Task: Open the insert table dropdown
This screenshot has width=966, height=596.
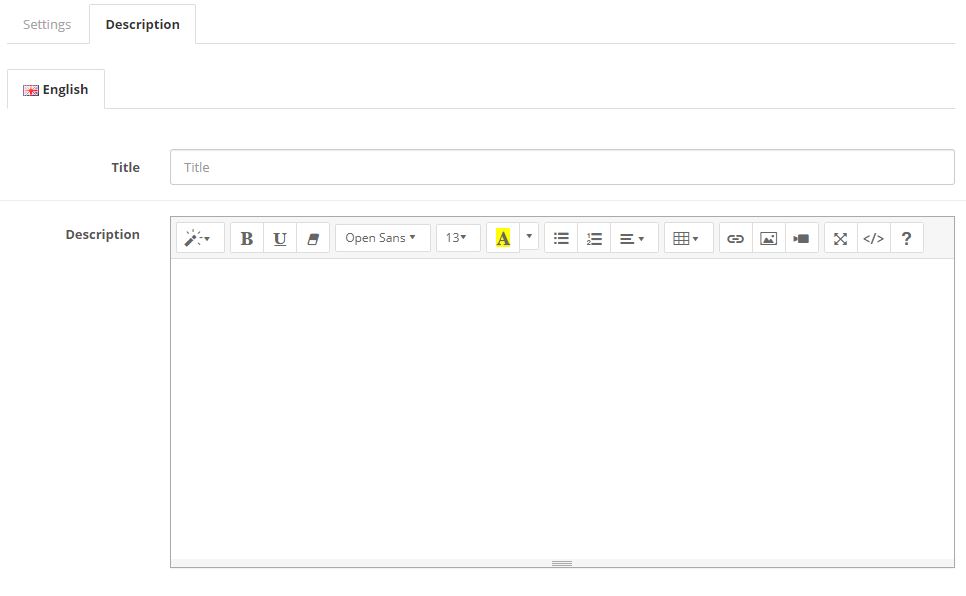Action: point(688,238)
